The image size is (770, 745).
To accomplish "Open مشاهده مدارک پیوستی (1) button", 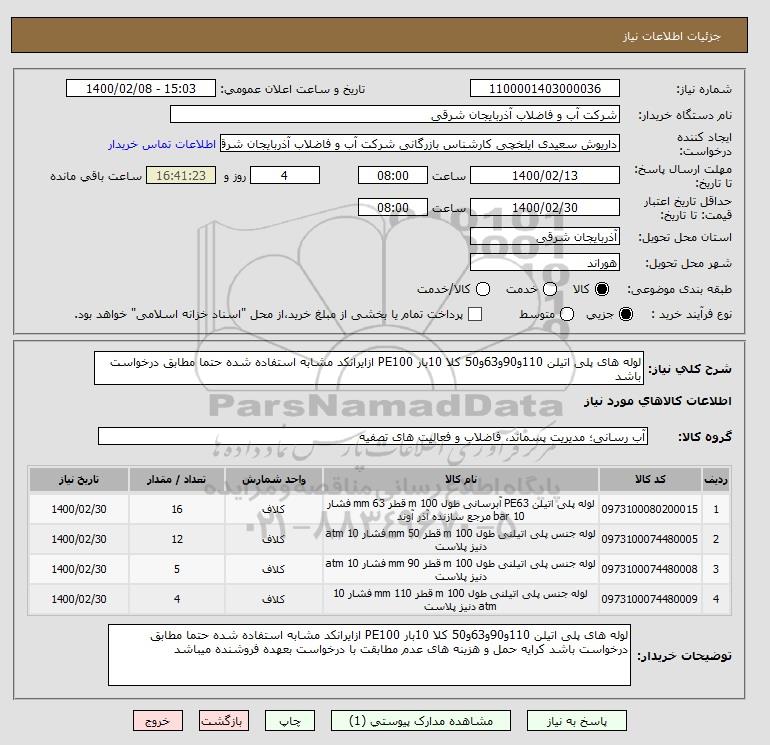I will [421, 721].
